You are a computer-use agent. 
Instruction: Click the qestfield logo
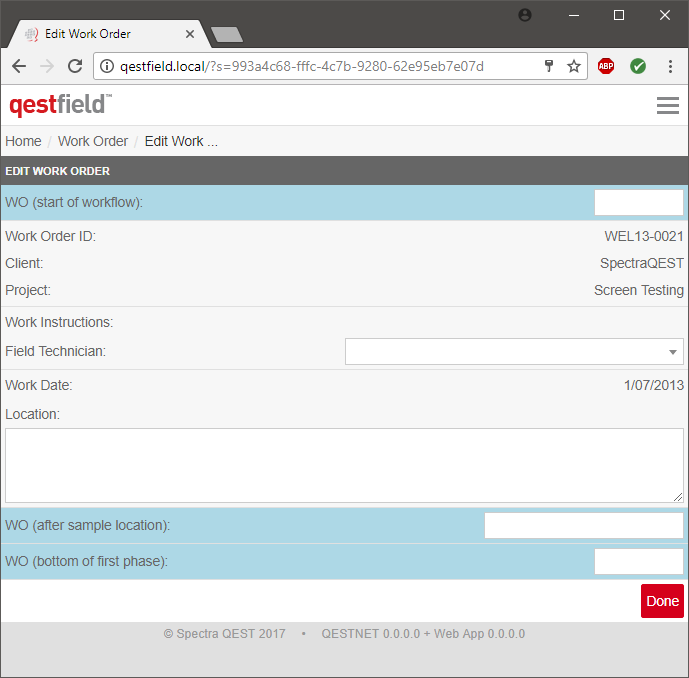pyautogui.click(x=60, y=105)
